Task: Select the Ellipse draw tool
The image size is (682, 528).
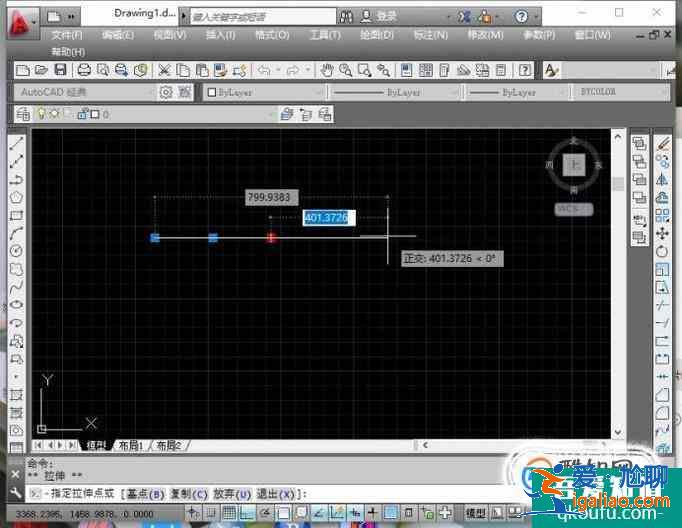Action: pyautogui.click(x=17, y=304)
